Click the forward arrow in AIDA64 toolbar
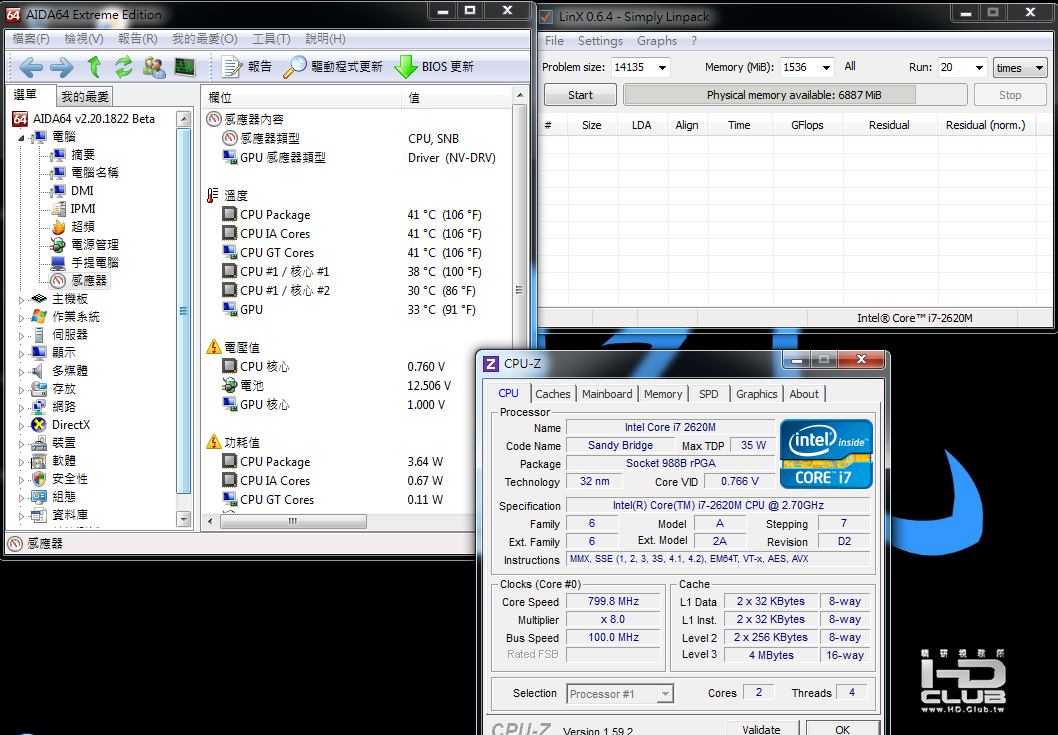The height and width of the screenshot is (735, 1058). point(61,67)
